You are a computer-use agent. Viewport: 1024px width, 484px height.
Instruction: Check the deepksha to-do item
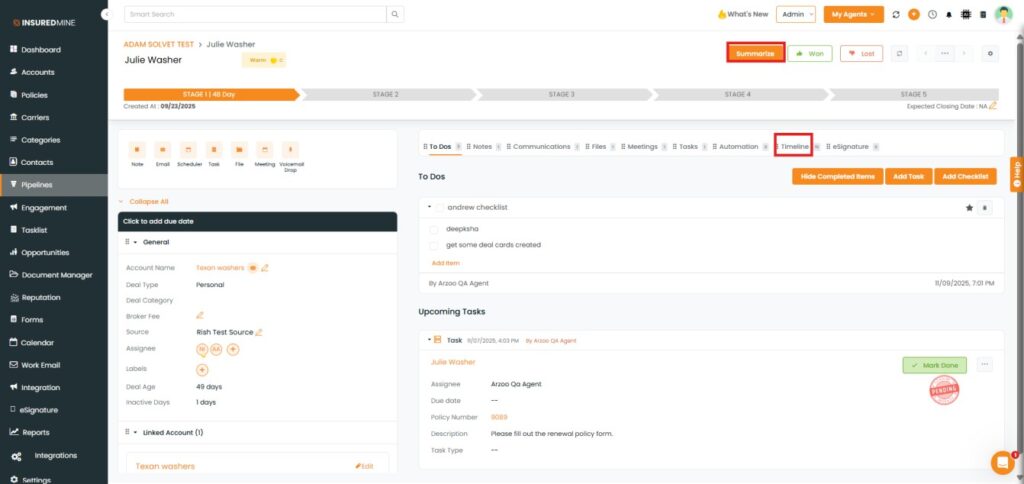point(434,229)
